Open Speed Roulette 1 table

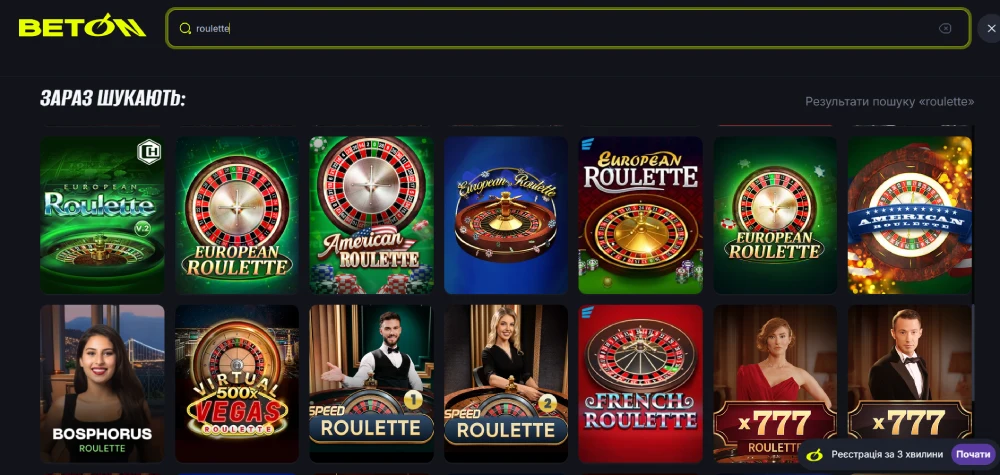372,383
